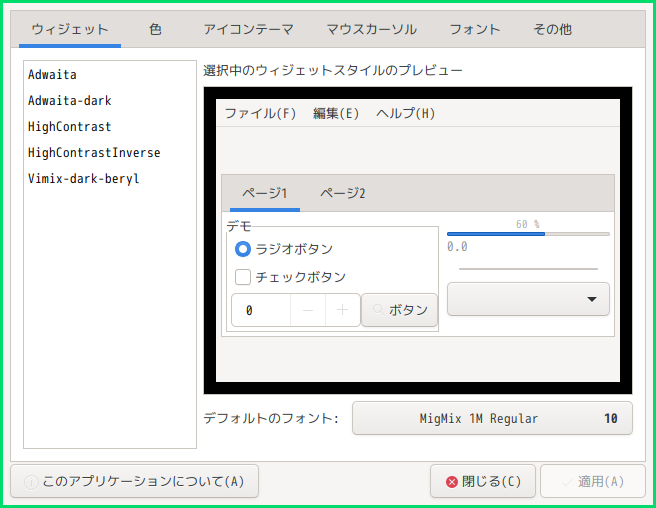
Task: Click the red close icon beside 閉じる(C)
Action: click(452, 482)
